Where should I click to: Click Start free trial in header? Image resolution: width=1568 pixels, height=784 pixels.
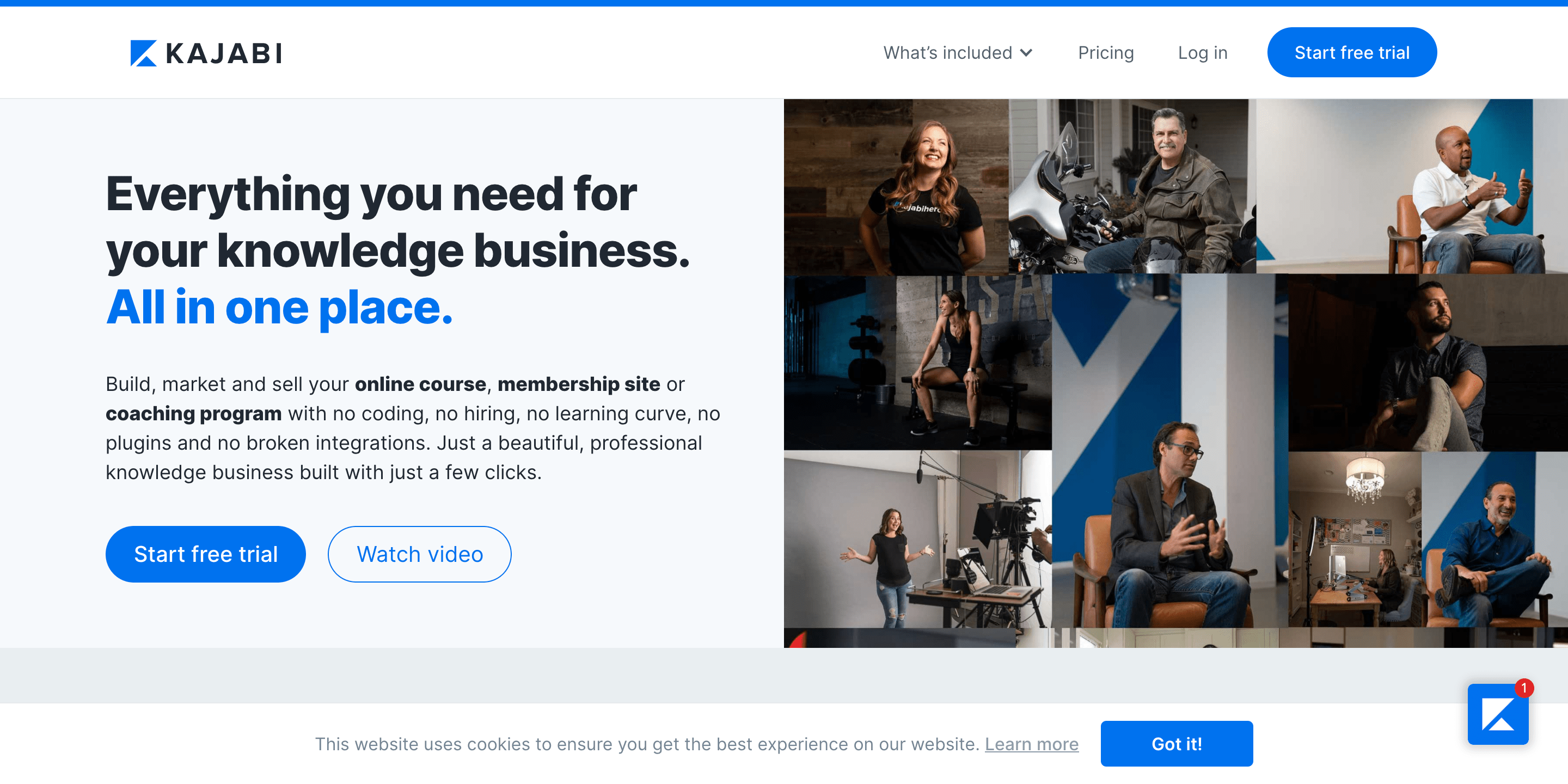(x=1352, y=52)
